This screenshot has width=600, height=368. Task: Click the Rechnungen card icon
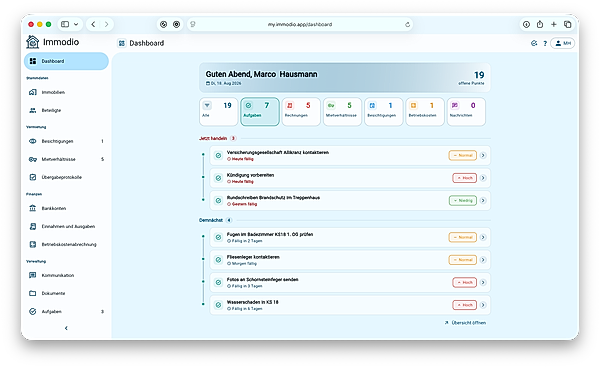[x=290, y=105]
